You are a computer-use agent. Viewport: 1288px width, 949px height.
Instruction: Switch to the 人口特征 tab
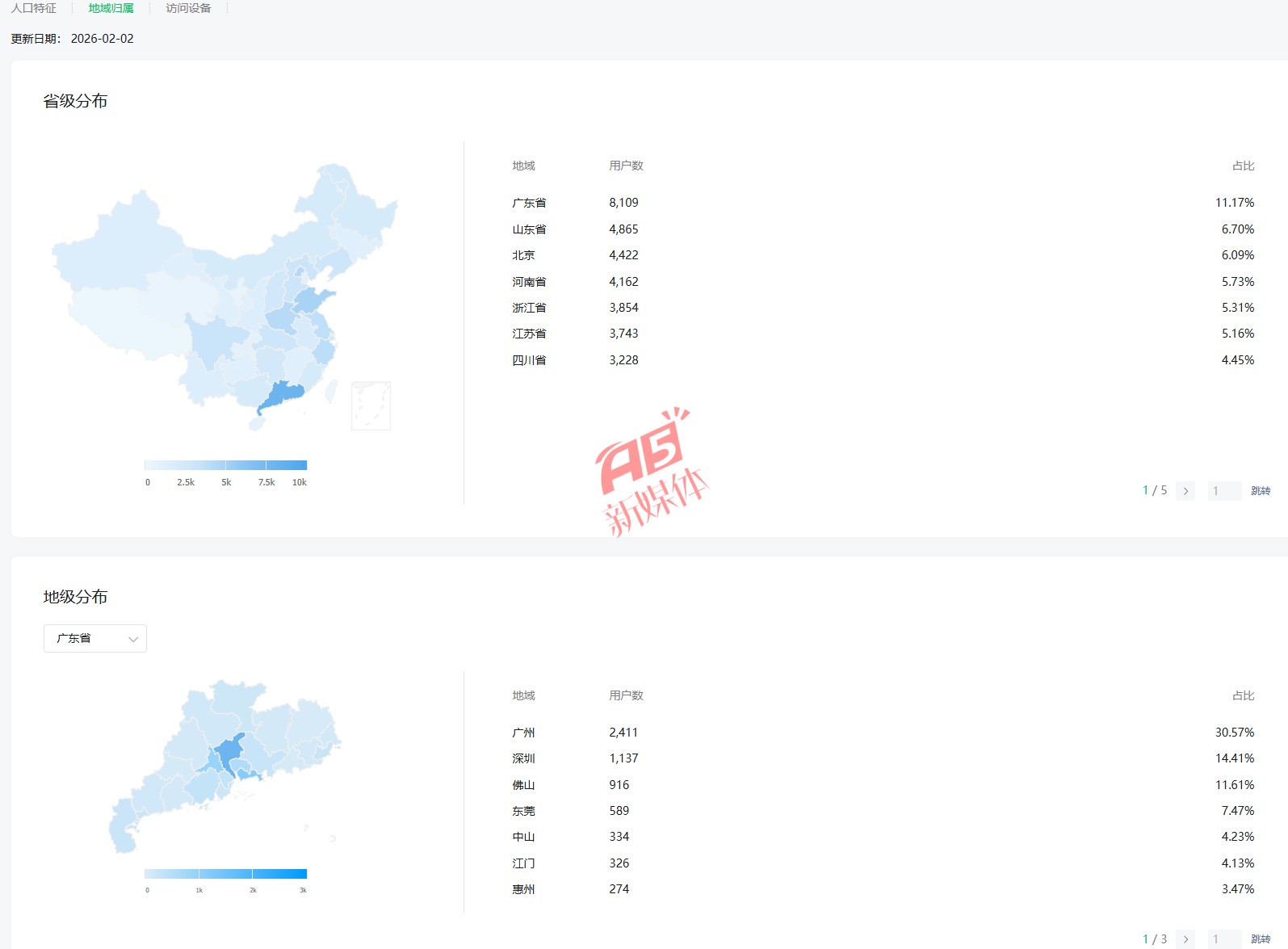[34, 8]
